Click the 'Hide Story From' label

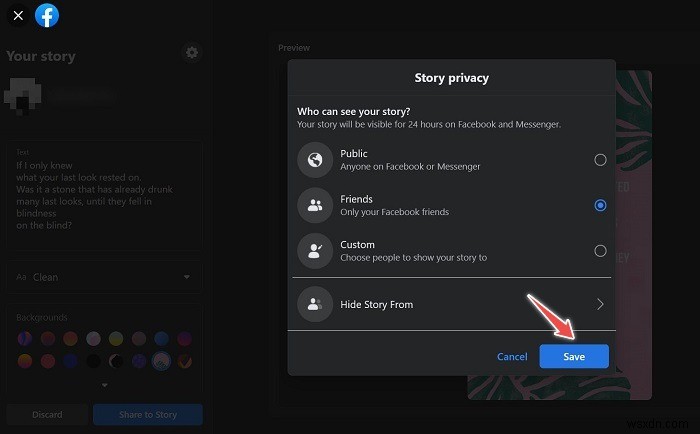(376, 305)
